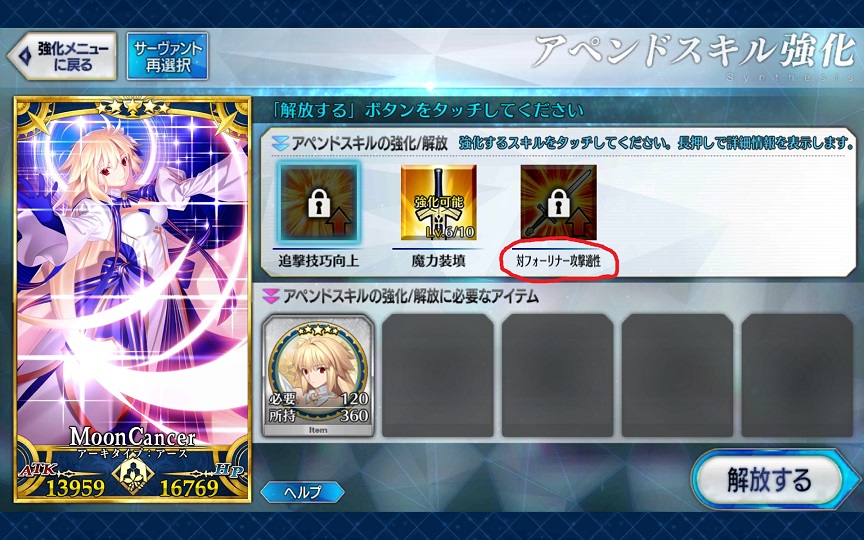Select the locked 追撃技巧向上 skill icon
This screenshot has width=864, height=540.
[x=318, y=202]
